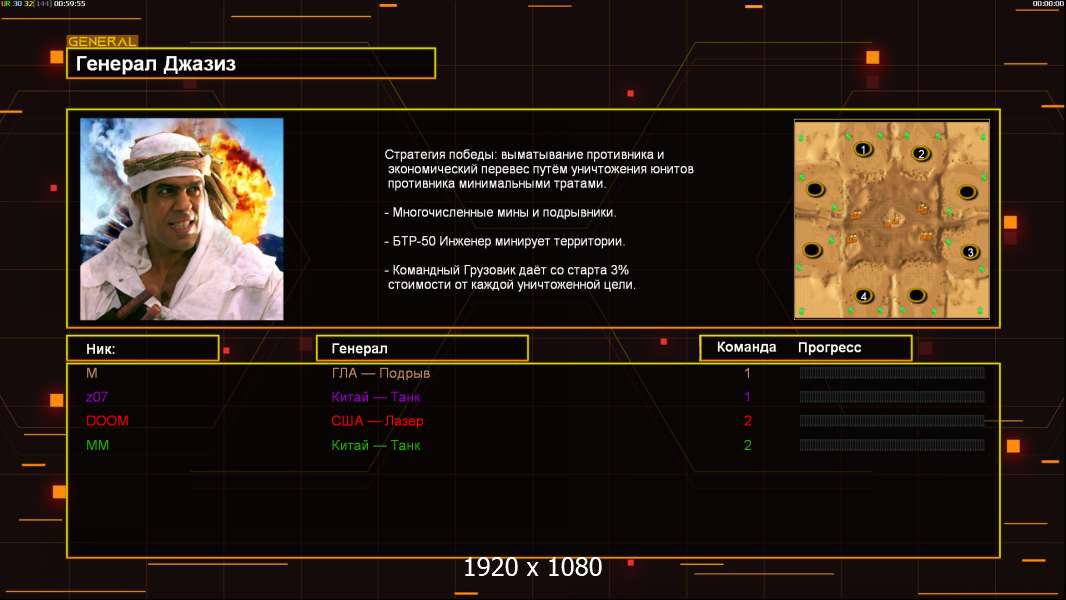Click the 'Командный Грузовик' bonus description
Screen dimensions: 1066x600
click(510, 277)
